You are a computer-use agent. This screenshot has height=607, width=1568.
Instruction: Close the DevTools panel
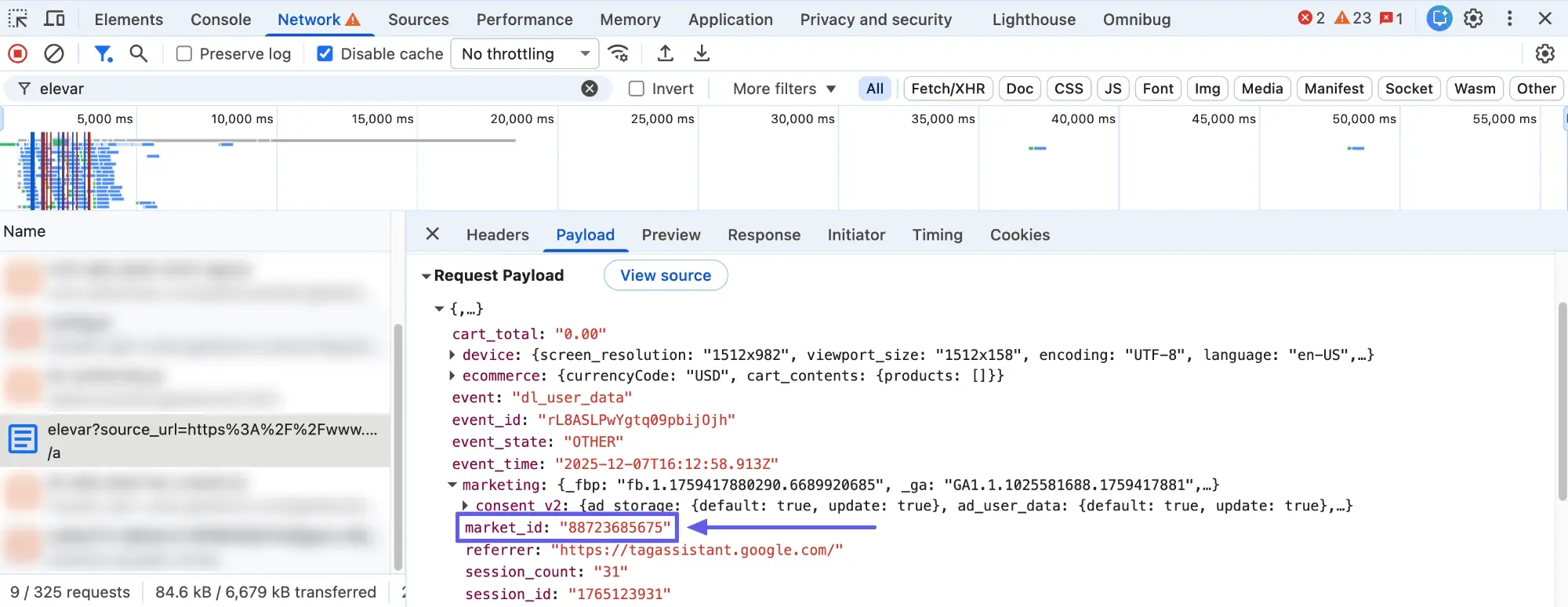tap(1544, 18)
